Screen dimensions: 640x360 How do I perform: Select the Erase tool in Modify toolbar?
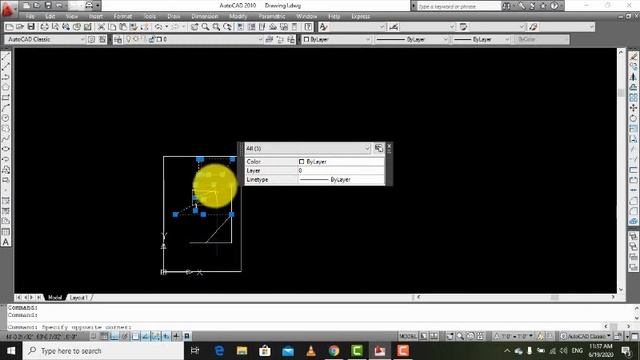(x=633, y=56)
